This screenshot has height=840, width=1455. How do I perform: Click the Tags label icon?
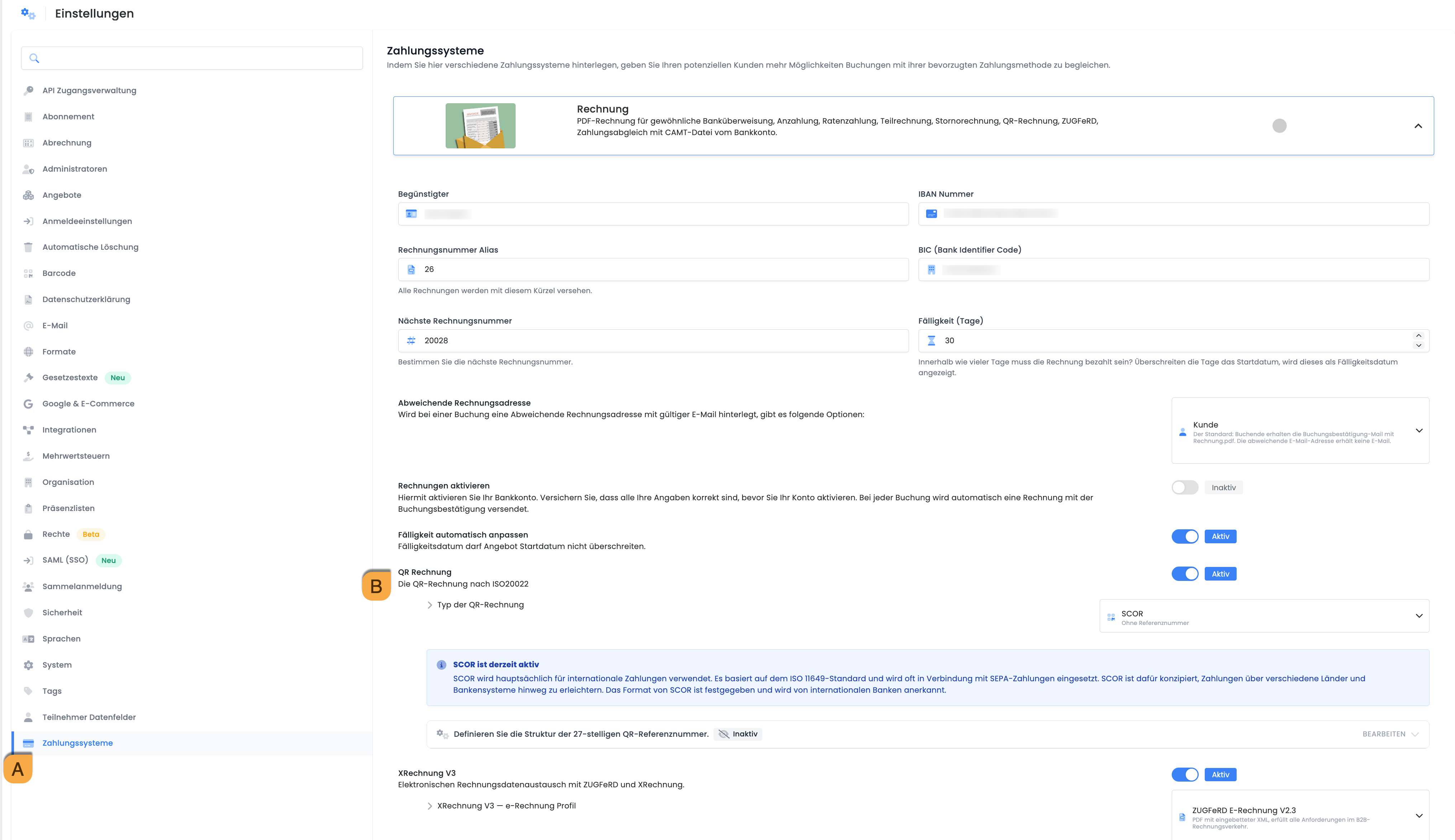28,691
